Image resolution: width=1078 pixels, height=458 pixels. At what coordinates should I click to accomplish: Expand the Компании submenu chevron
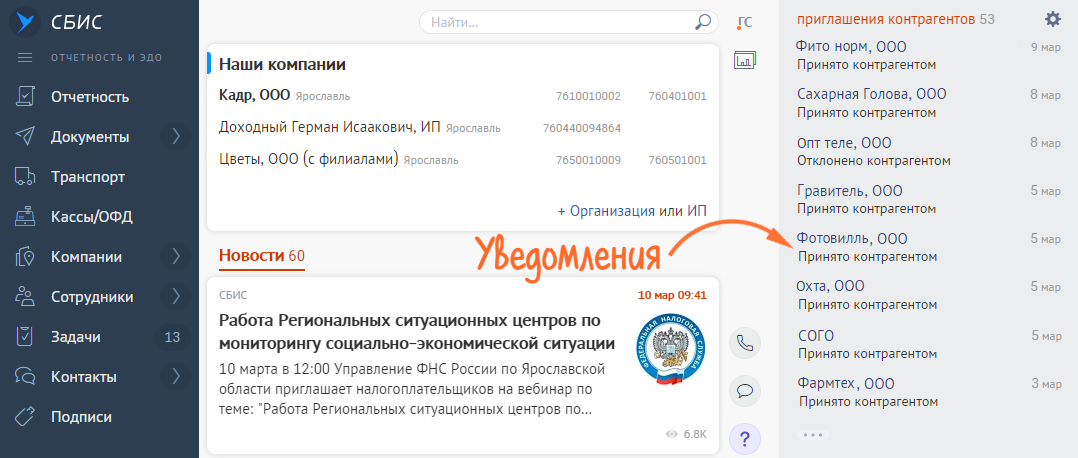tap(176, 257)
